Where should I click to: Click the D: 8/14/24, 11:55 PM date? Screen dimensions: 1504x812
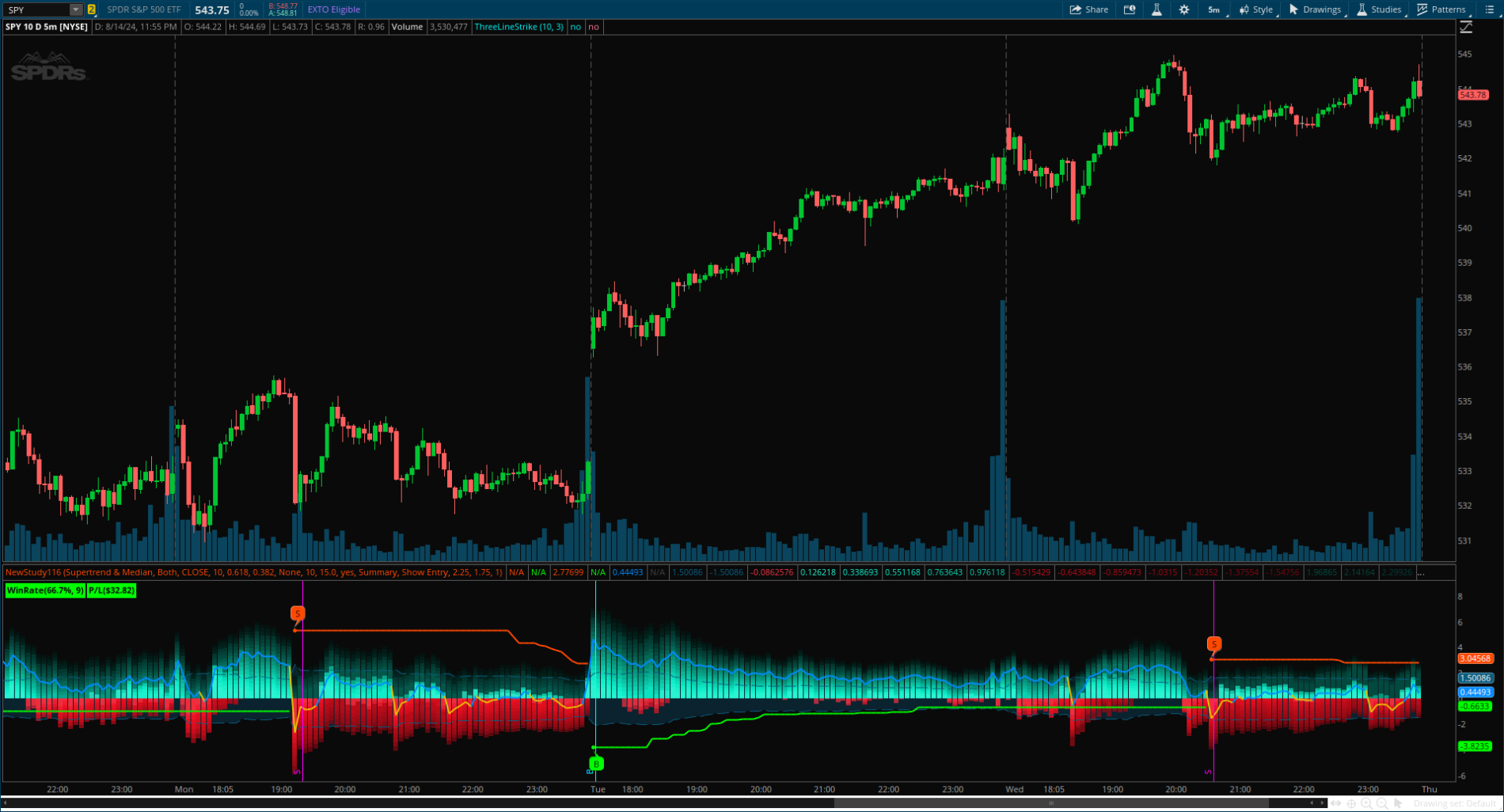pos(136,27)
